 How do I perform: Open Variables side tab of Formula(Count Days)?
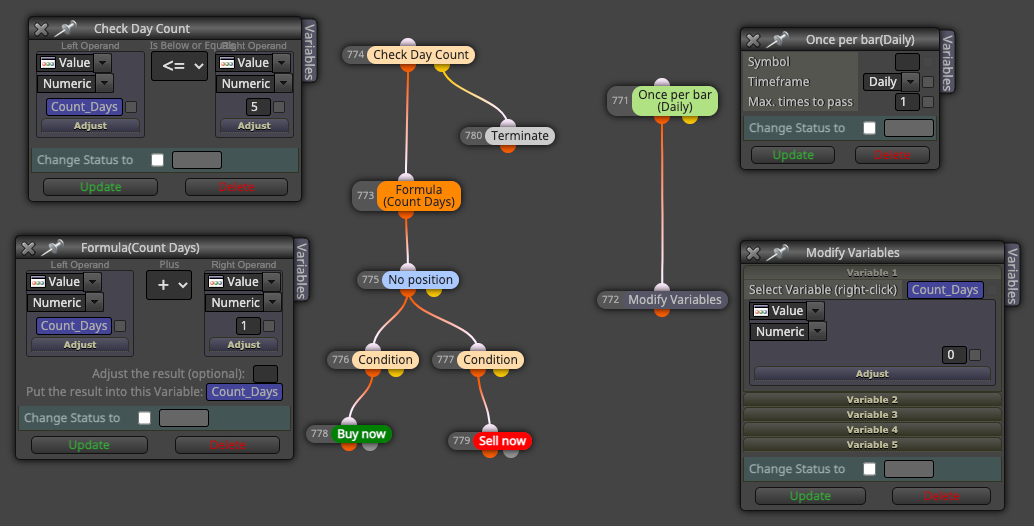(301, 271)
